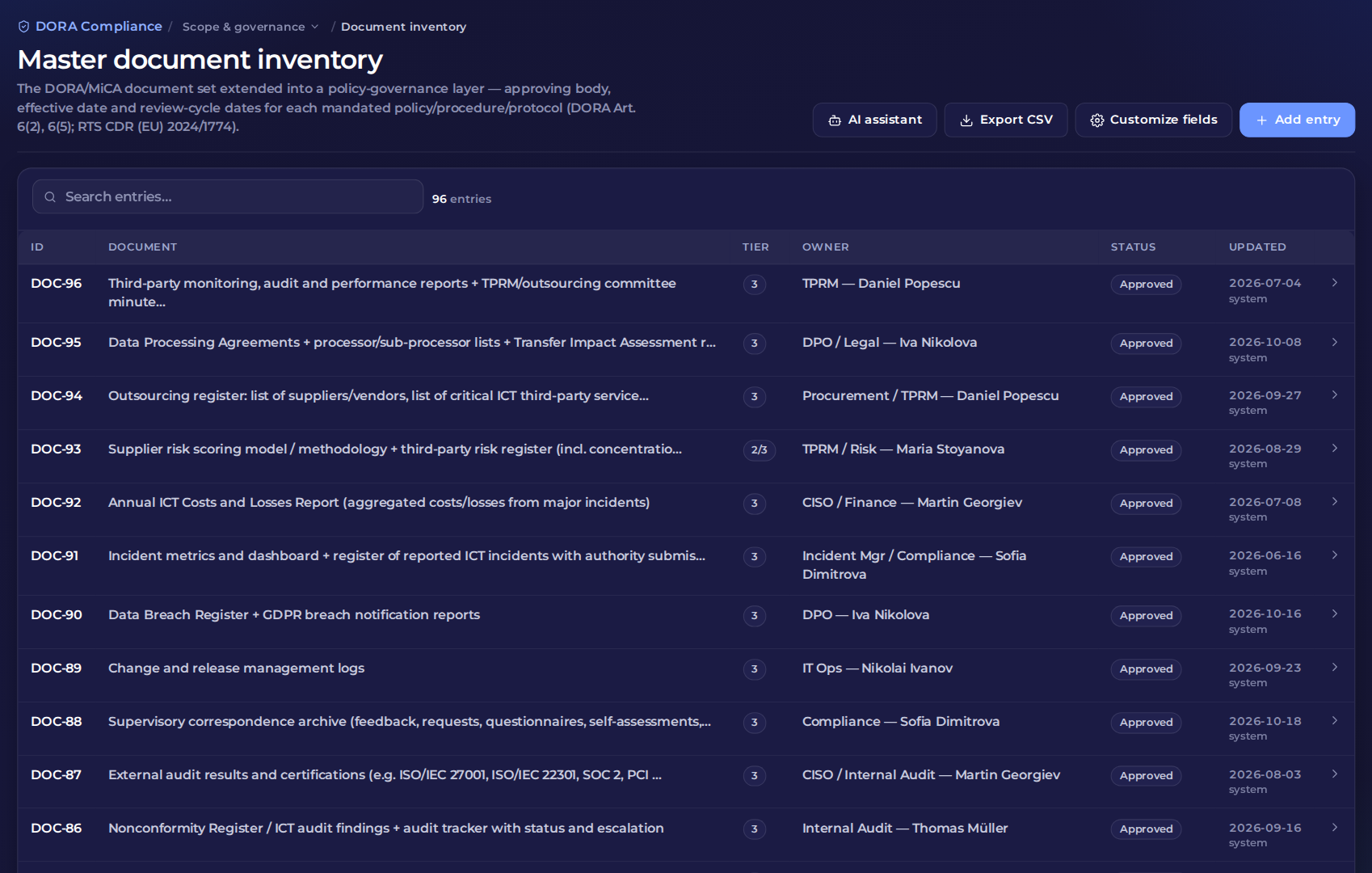The image size is (1372, 873).
Task: Click the DORA Compliance shield icon
Action: (23, 27)
